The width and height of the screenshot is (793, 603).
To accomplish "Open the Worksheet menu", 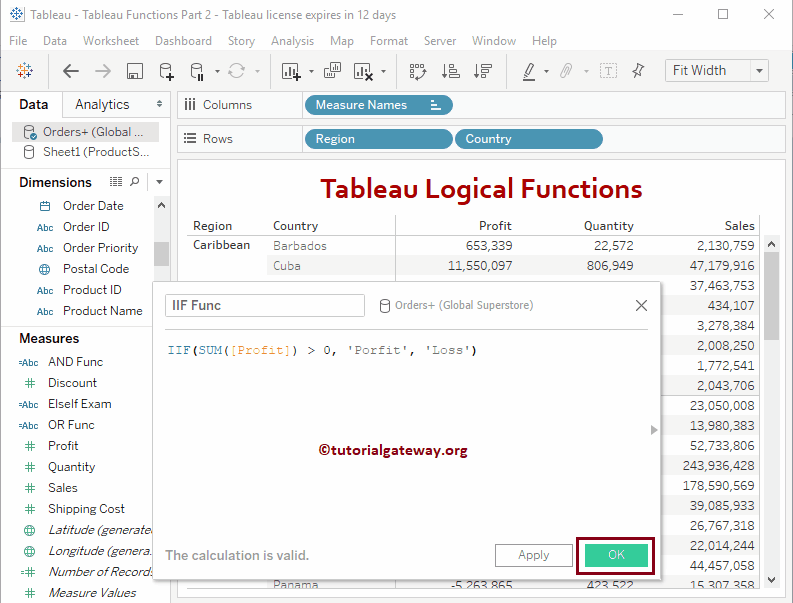I will coord(111,41).
